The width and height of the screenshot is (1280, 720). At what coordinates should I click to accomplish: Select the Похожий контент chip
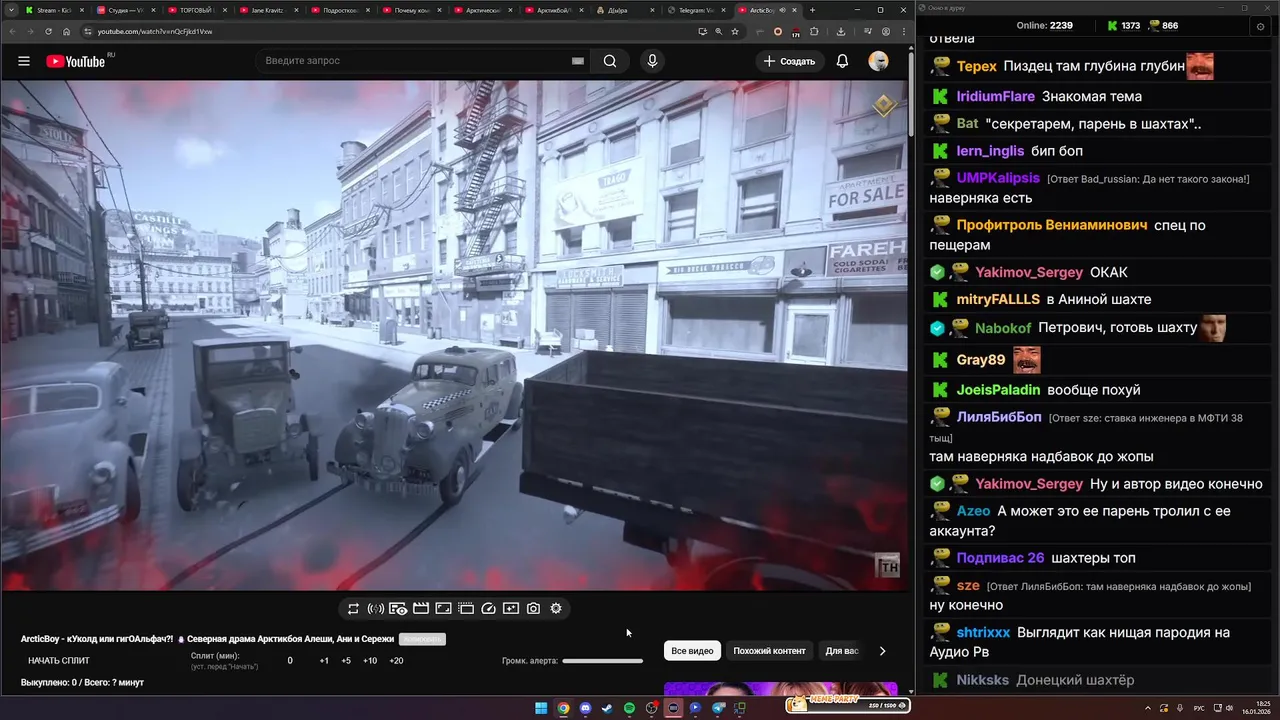(x=769, y=651)
